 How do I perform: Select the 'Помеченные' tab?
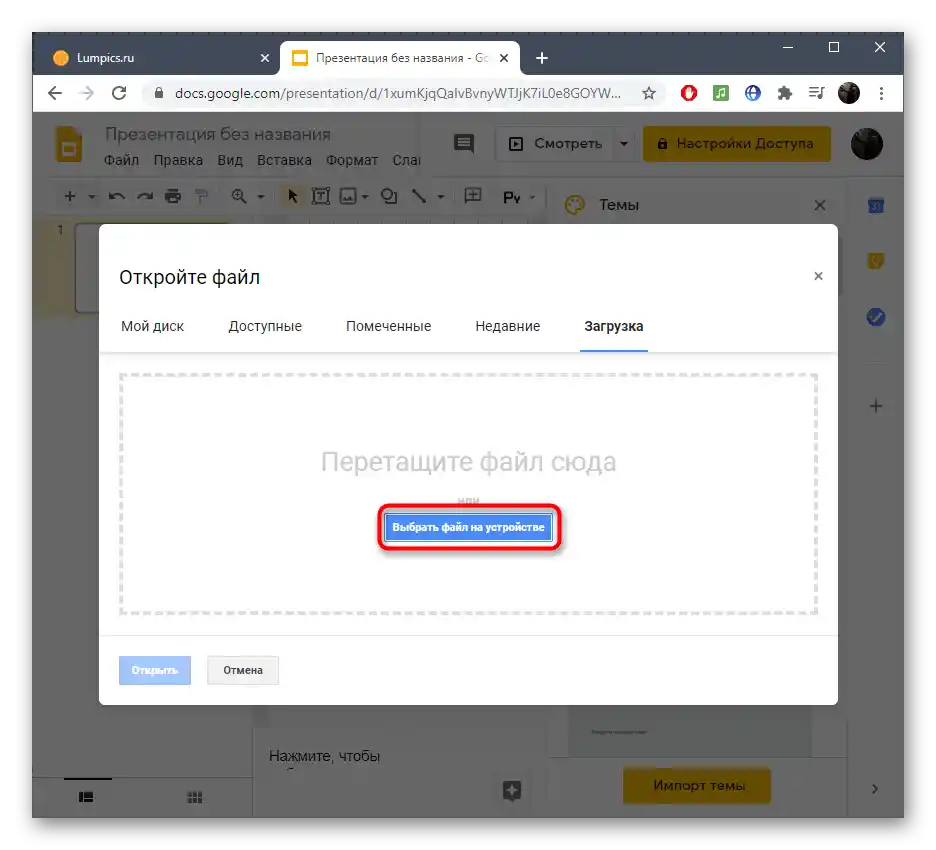tap(389, 327)
